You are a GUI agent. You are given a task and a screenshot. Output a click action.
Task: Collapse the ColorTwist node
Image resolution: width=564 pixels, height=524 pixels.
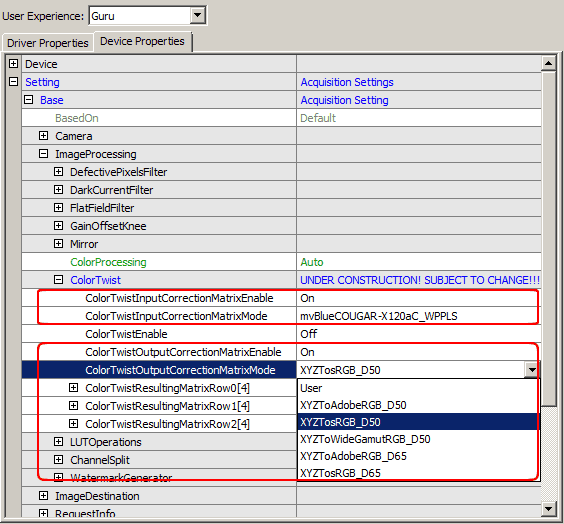click(x=59, y=279)
